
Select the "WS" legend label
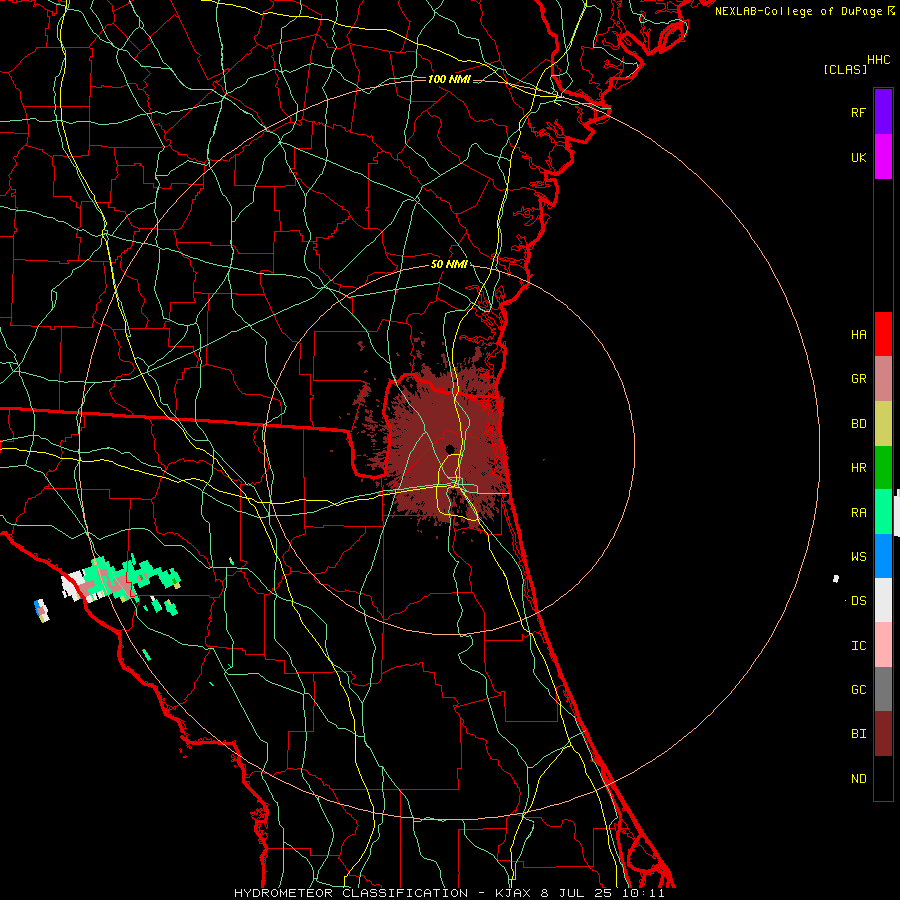(x=858, y=557)
